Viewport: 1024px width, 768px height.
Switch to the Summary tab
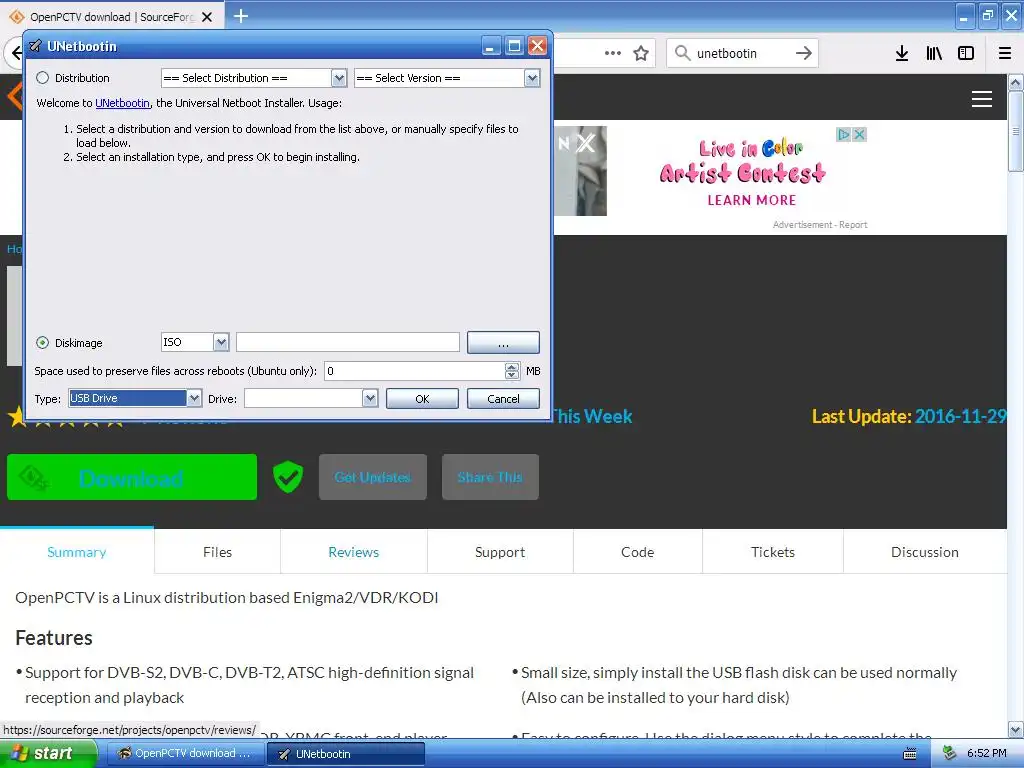(x=76, y=552)
